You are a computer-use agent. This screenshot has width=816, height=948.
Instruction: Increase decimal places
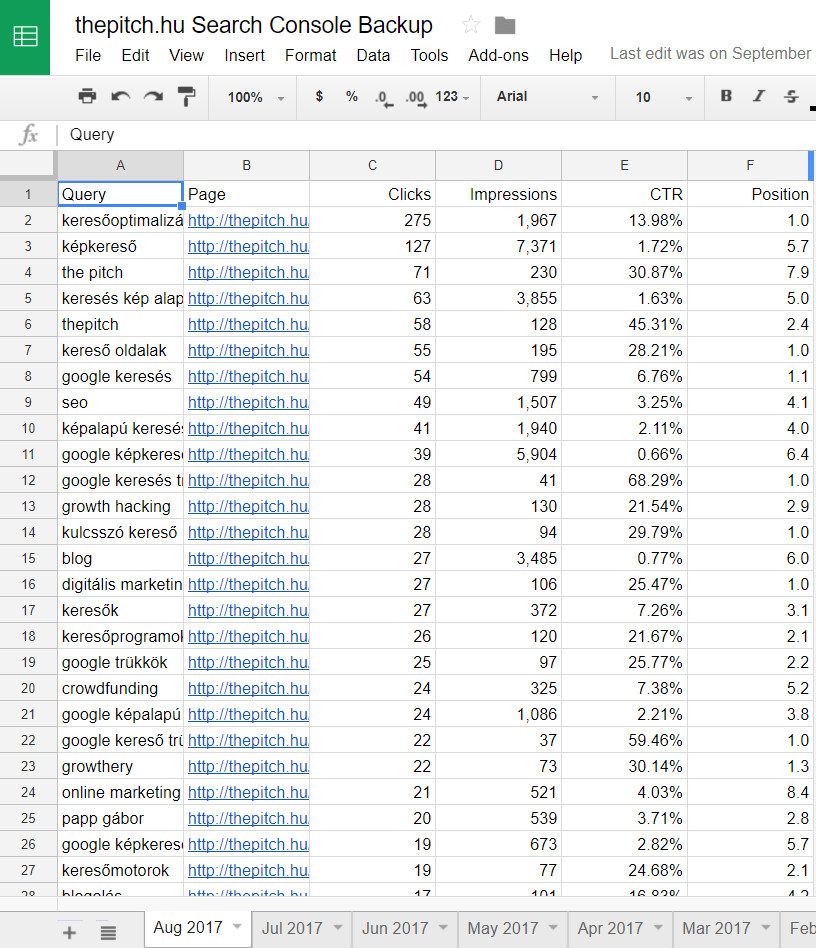coord(416,97)
